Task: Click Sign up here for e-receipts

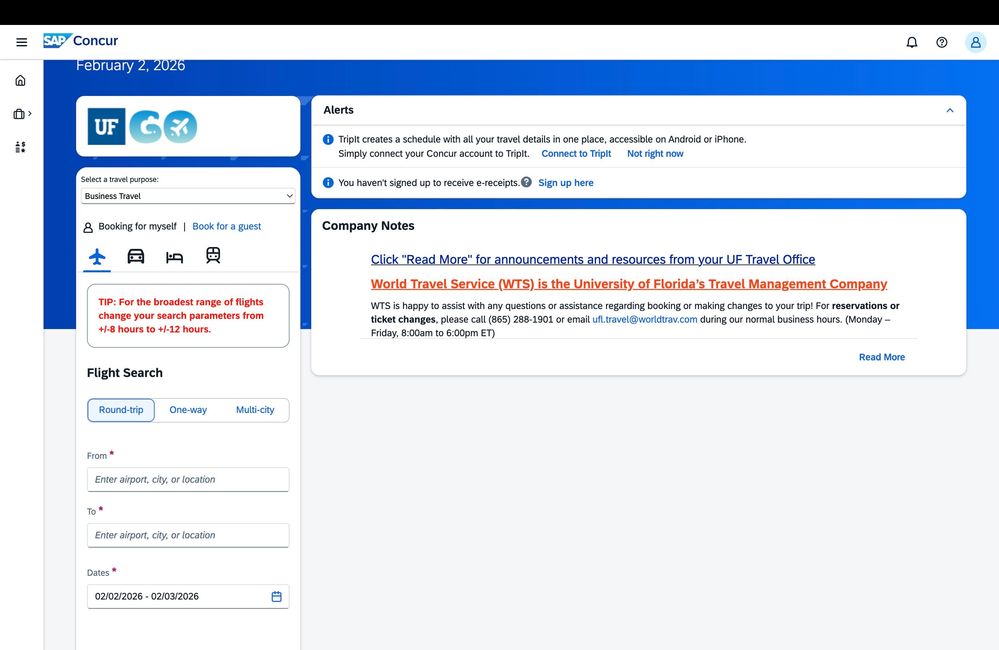Action: (566, 183)
